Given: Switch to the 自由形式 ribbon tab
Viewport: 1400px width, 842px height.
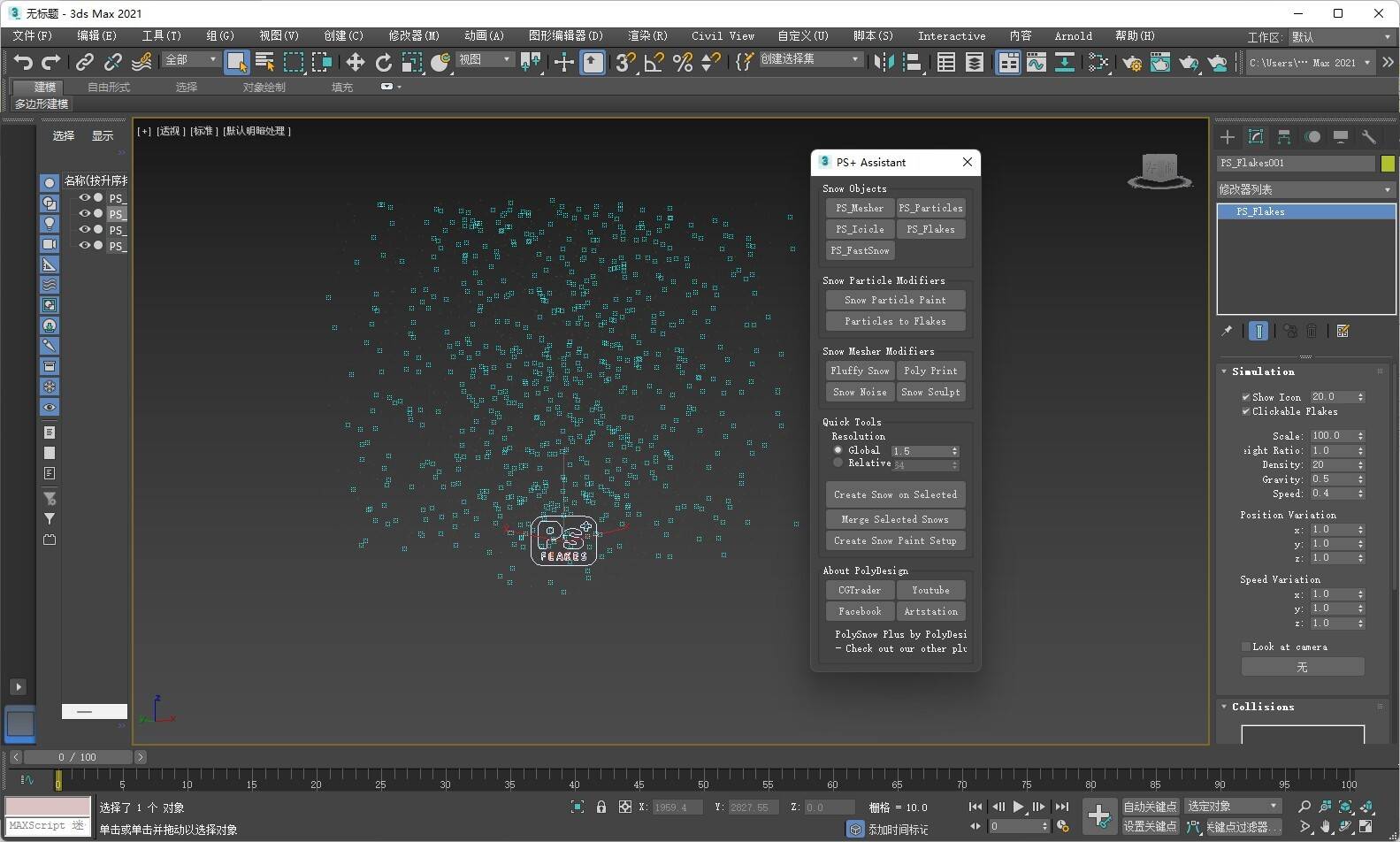Looking at the screenshot, I should pyautogui.click(x=109, y=88).
